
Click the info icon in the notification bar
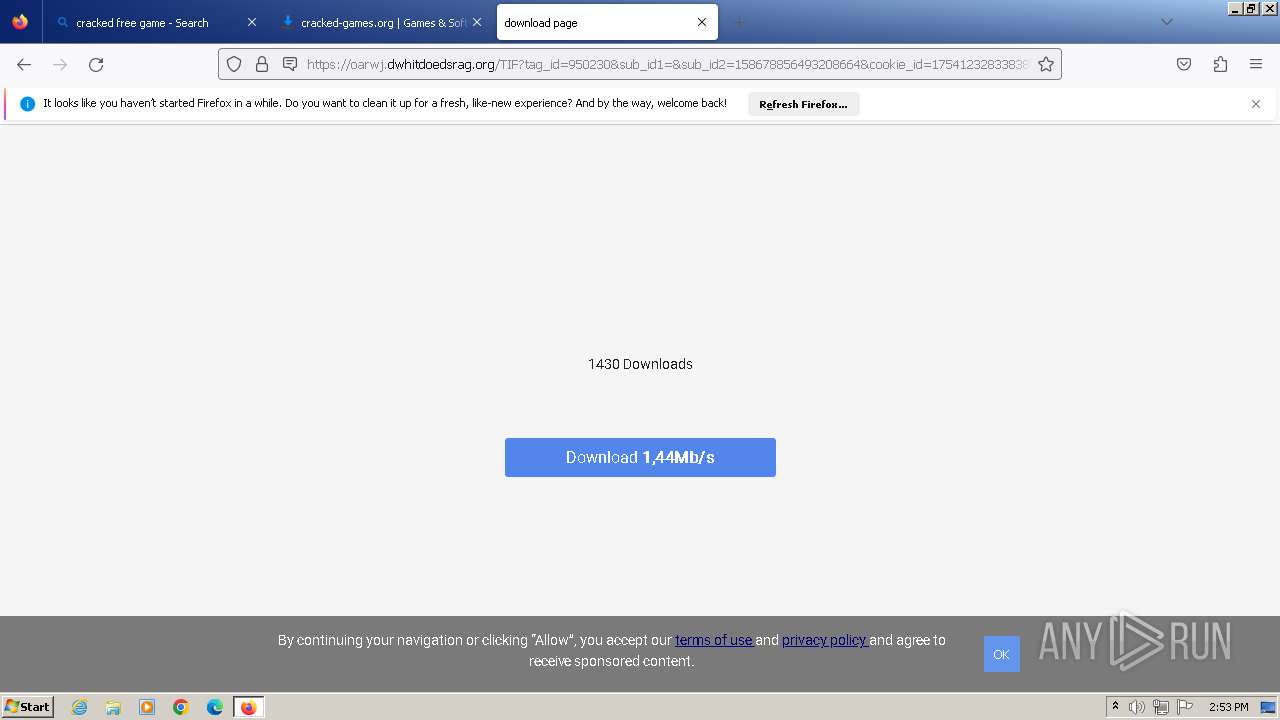pos(27,104)
